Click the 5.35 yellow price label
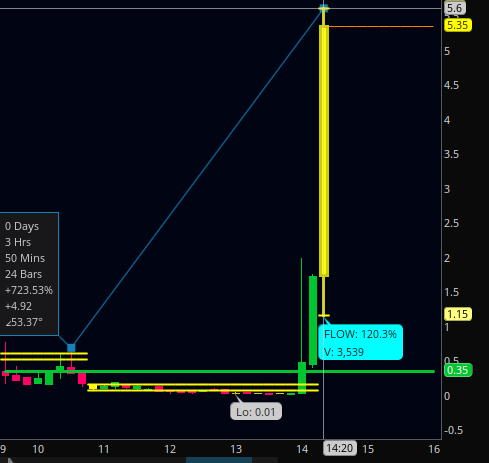 click(458, 25)
